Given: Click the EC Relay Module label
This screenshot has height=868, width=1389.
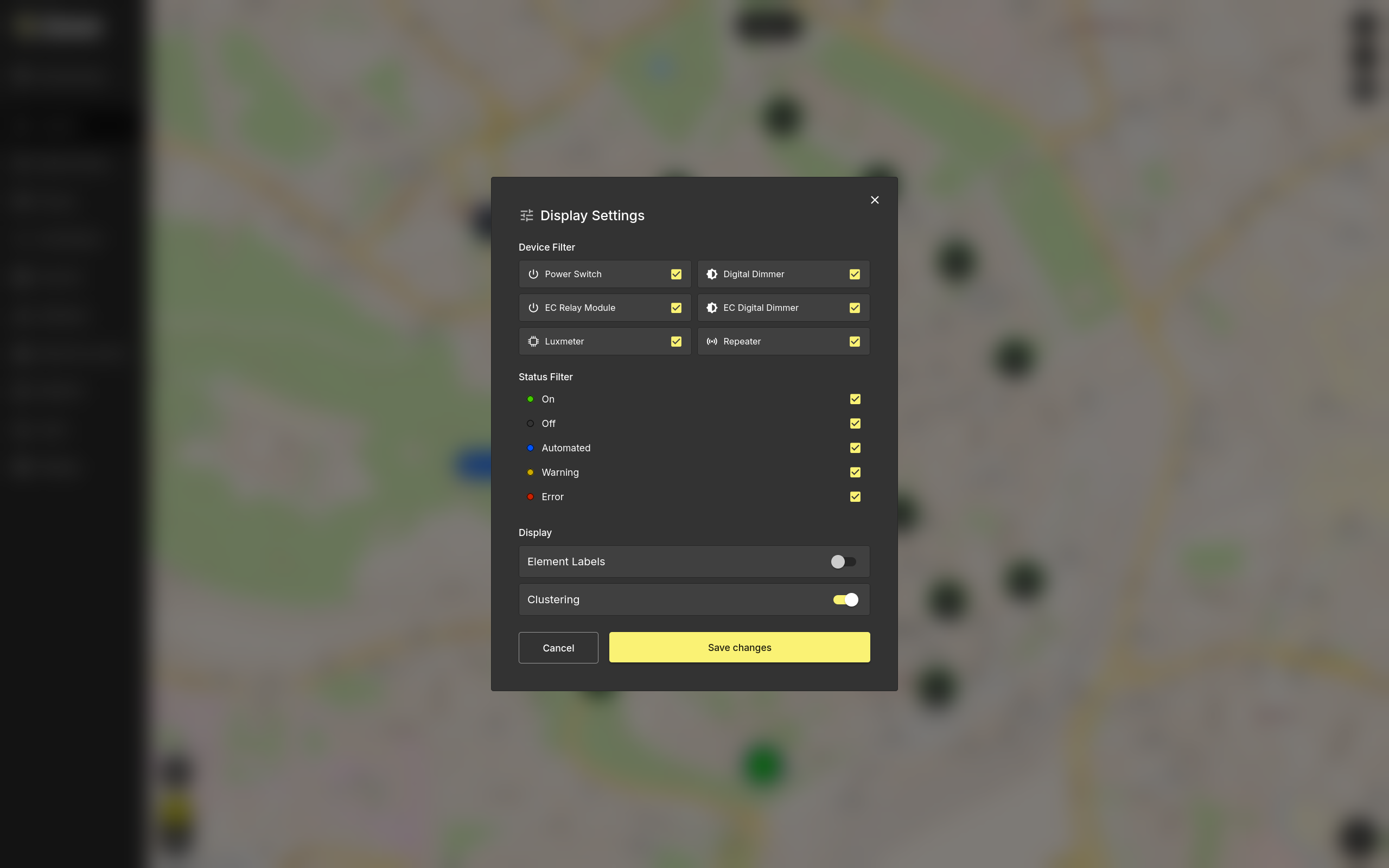Looking at the screenshot, I should pyautogui.click(x=579, y=308).
